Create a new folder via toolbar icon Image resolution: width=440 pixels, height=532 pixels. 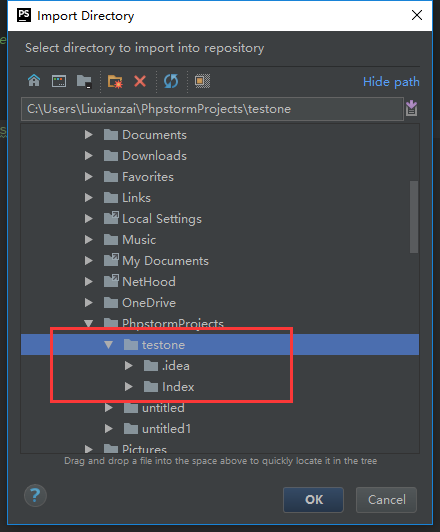point(115,82)
